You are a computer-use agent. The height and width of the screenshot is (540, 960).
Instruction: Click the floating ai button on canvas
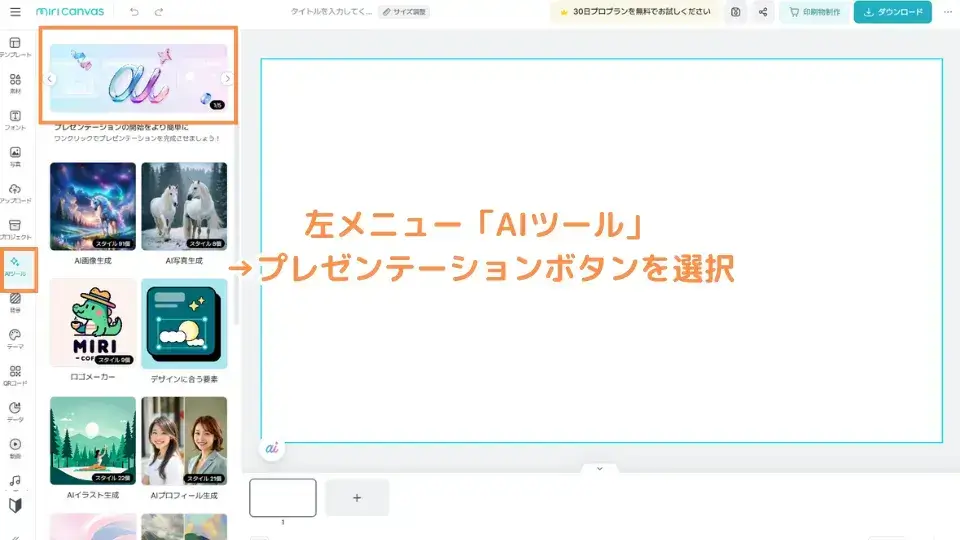point(272,449)
